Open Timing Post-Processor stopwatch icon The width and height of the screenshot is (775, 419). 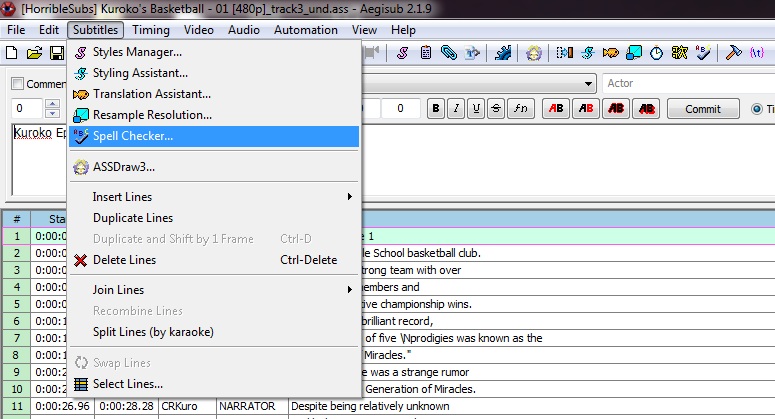click(656, 52)
